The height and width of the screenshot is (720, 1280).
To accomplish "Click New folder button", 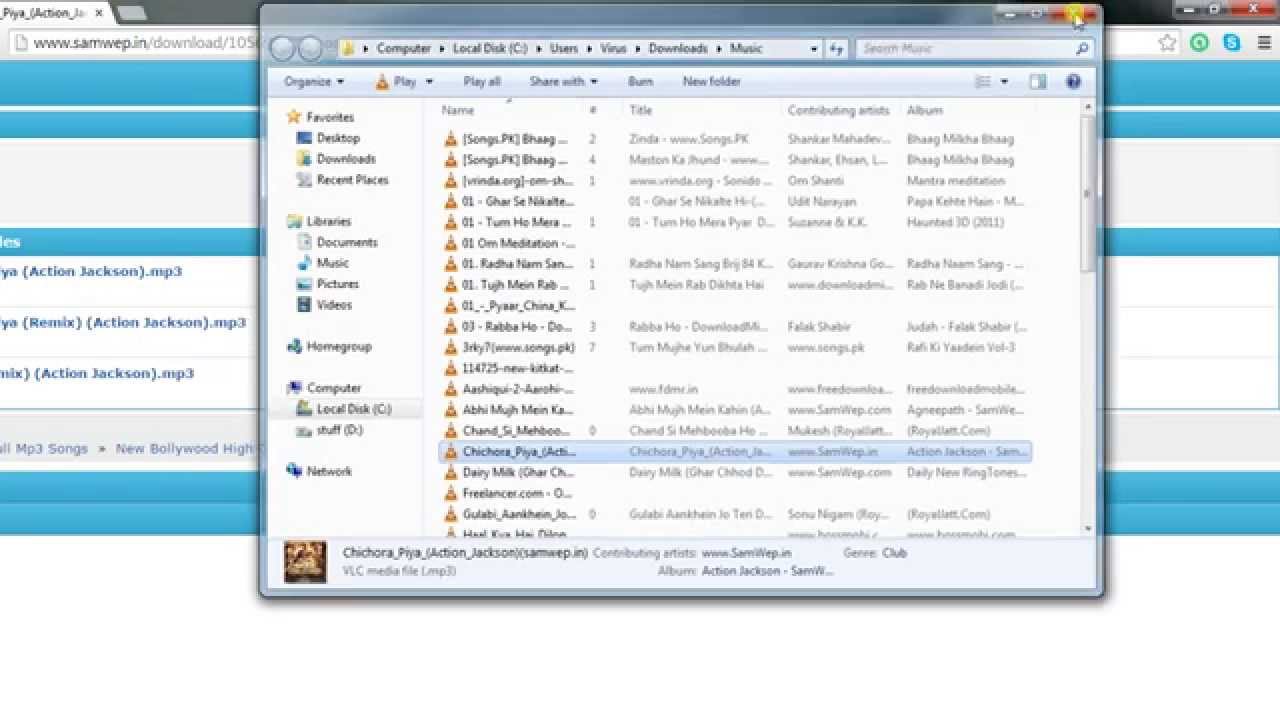I will [x=711, y=82].
